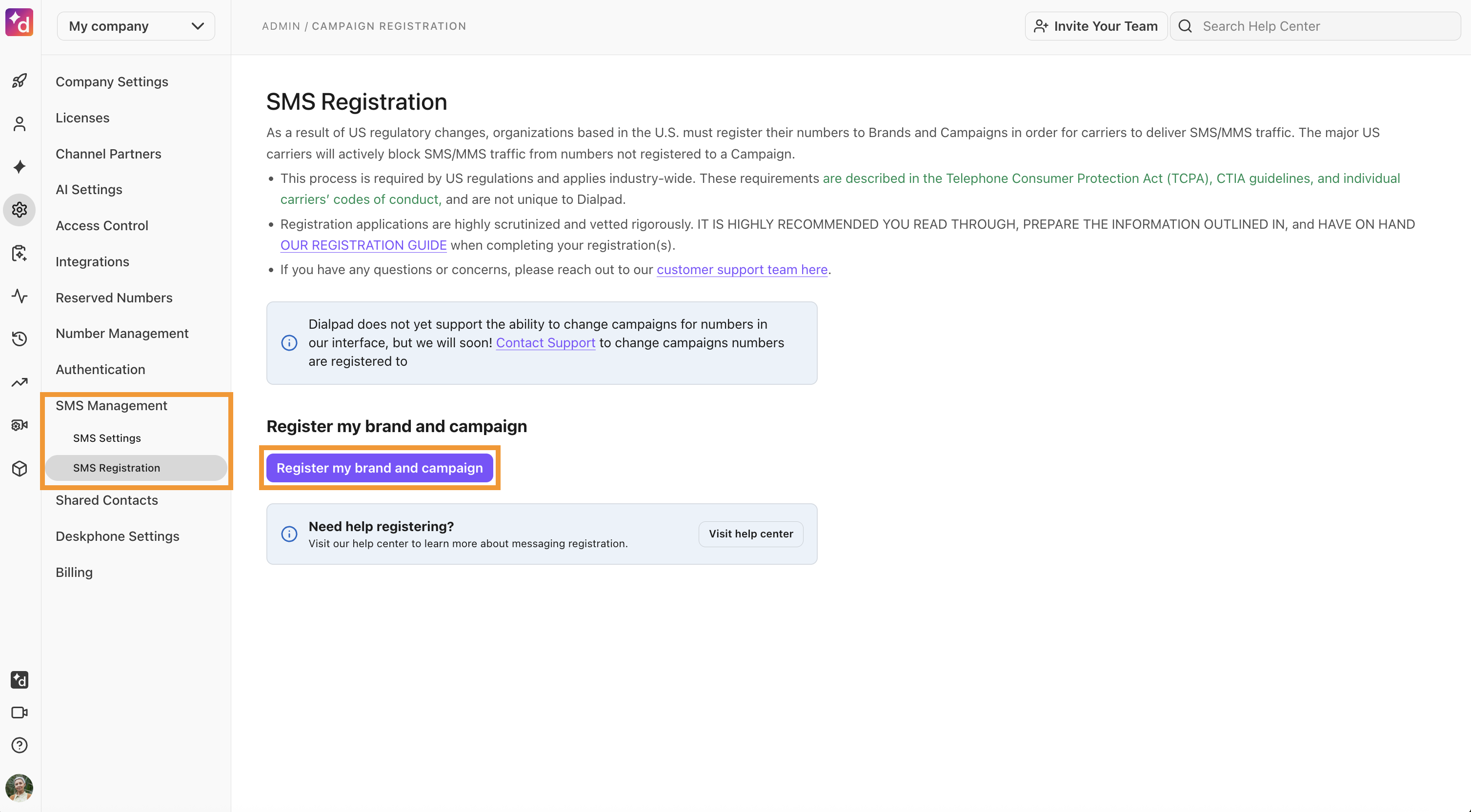
Task: Open the rocket launch icon in sidebar
Action: pos(20,80)
